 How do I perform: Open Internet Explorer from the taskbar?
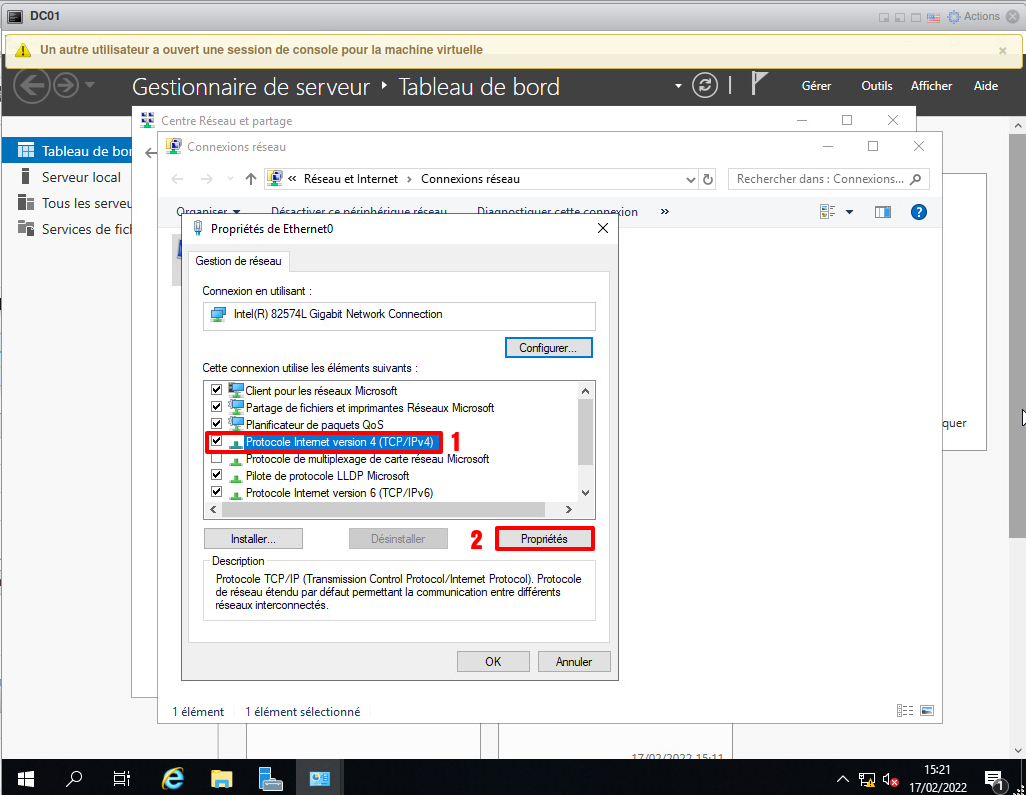click(x=173, y=778)
